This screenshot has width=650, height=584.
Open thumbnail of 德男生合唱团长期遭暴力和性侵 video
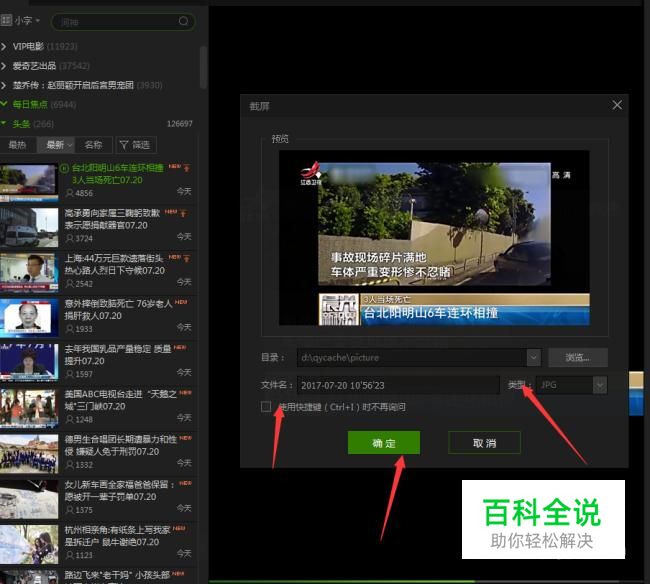pos(29,454)
